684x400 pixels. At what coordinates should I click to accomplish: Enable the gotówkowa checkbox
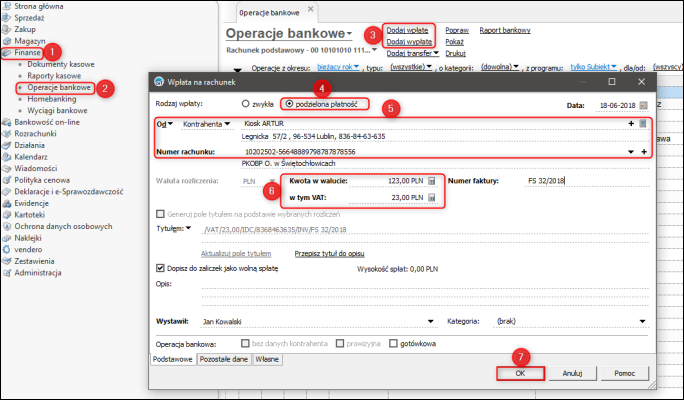393,343
